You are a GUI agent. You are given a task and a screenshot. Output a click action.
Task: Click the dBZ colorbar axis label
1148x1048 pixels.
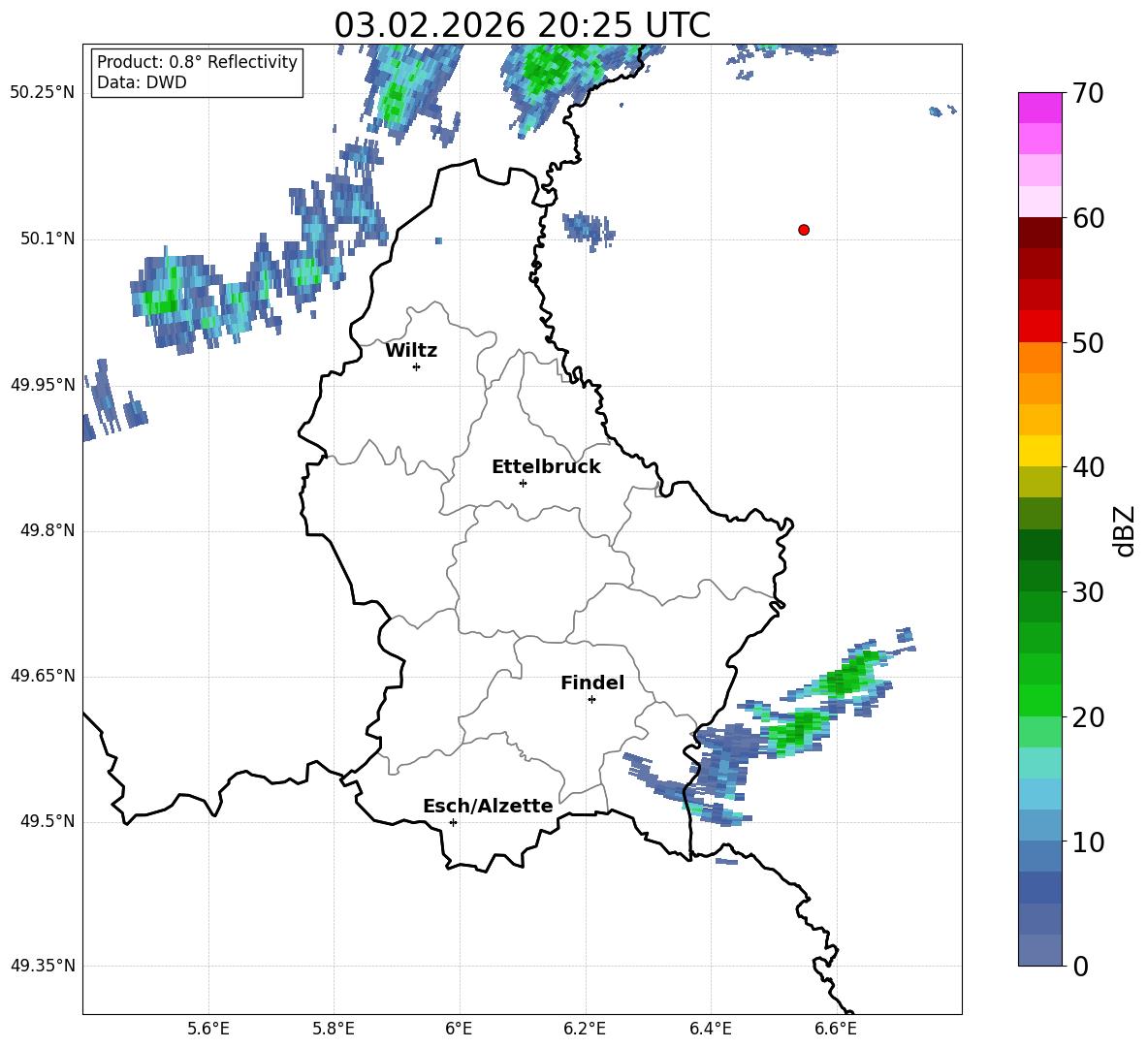[1125, 530]
